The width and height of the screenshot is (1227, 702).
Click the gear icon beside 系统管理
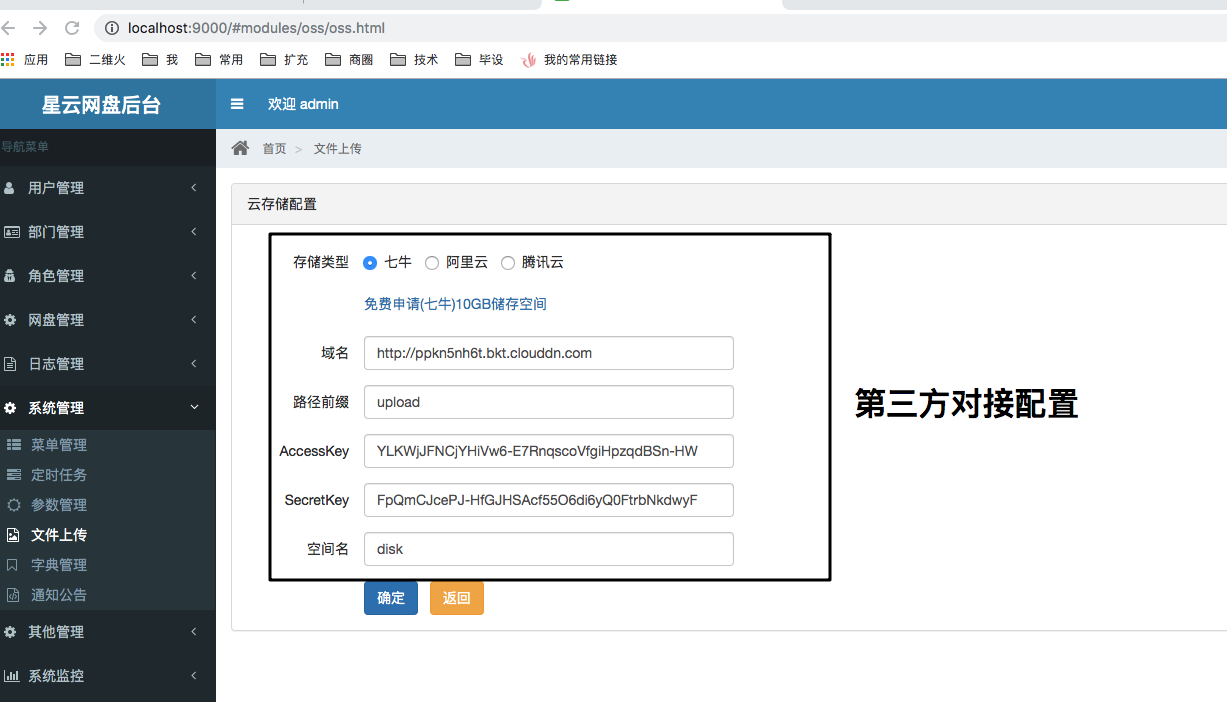(x=10, y=408)
